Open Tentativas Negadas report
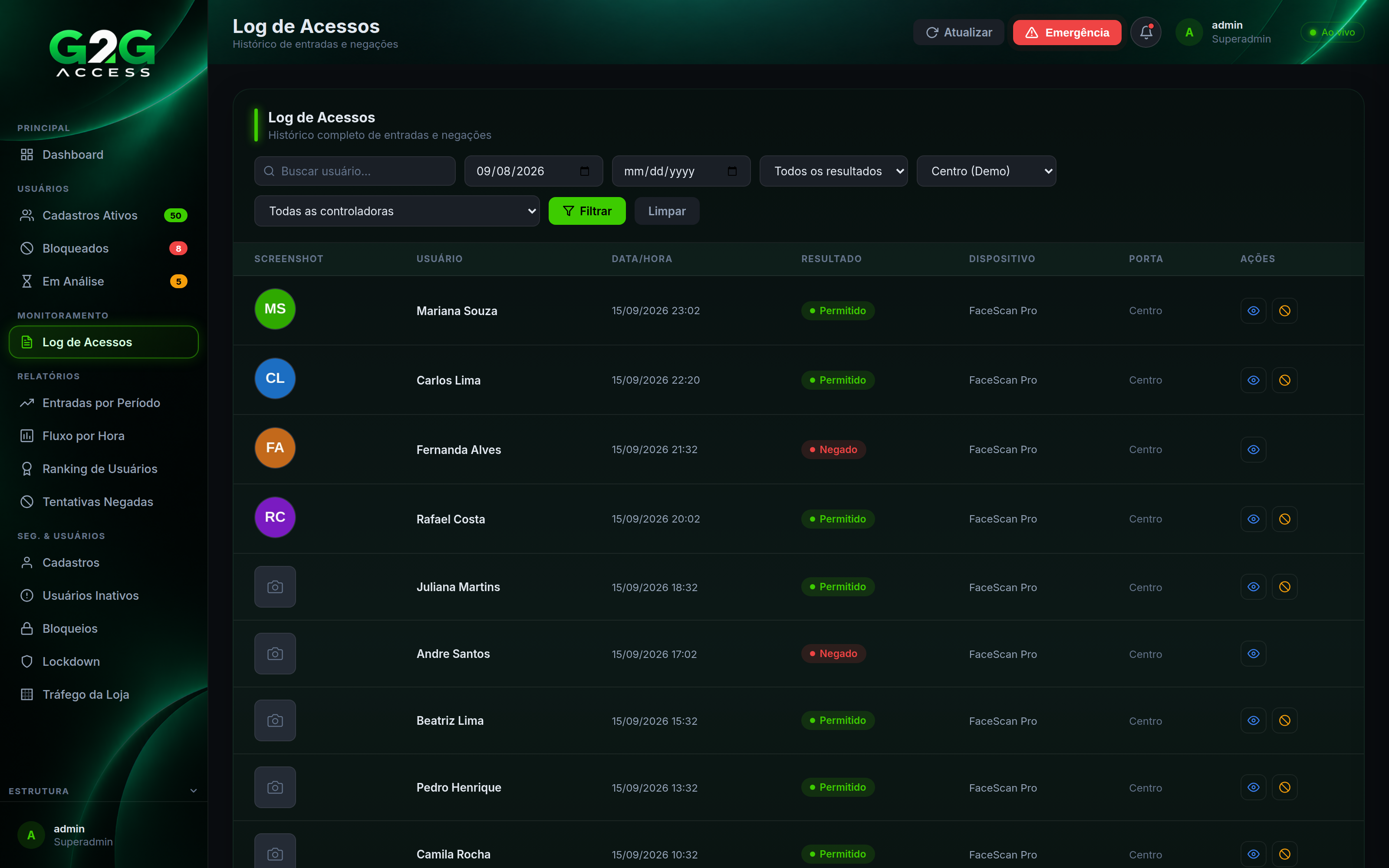 tap(103, 502)
